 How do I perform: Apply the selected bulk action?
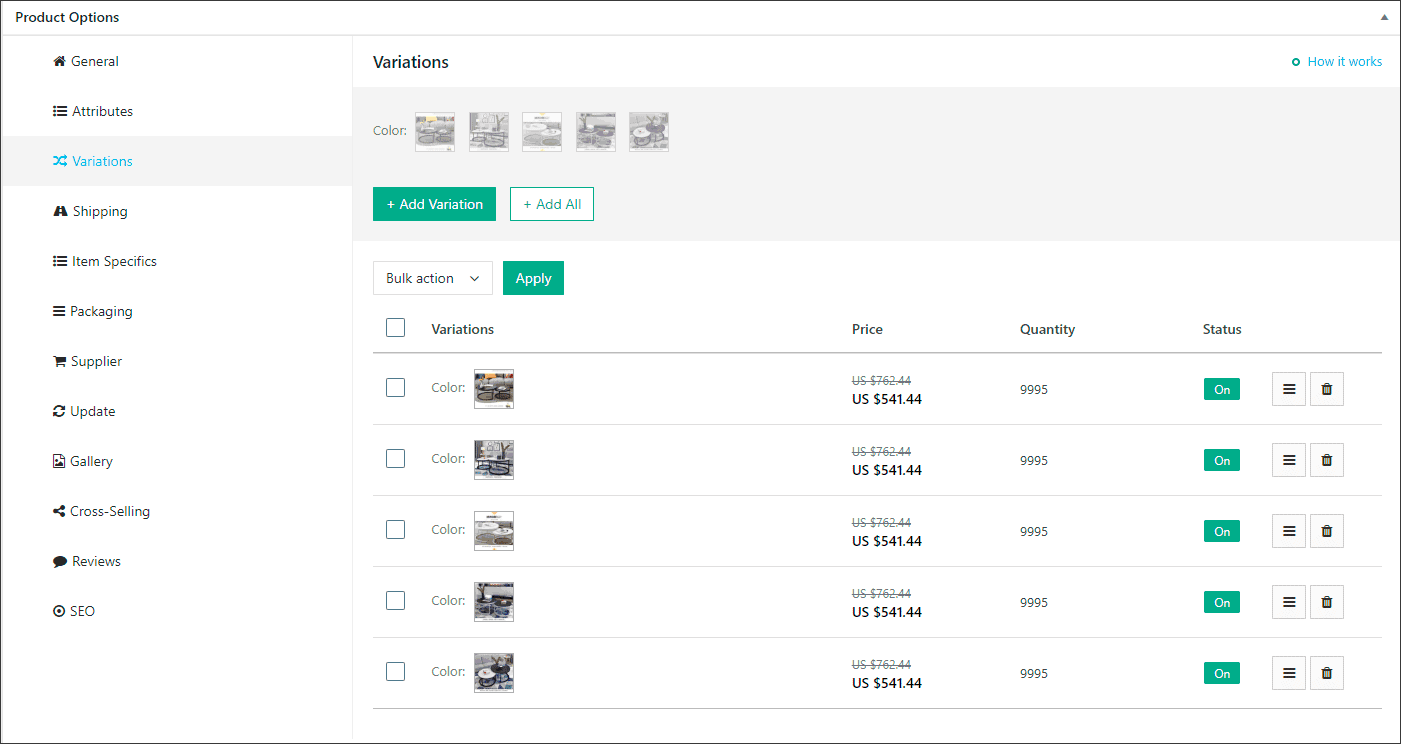pyautogui.click(x=533, y=278)
